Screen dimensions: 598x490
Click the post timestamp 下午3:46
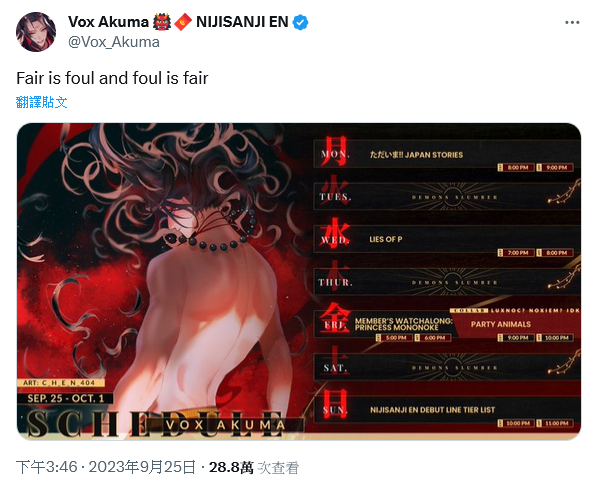pos(47,467)
